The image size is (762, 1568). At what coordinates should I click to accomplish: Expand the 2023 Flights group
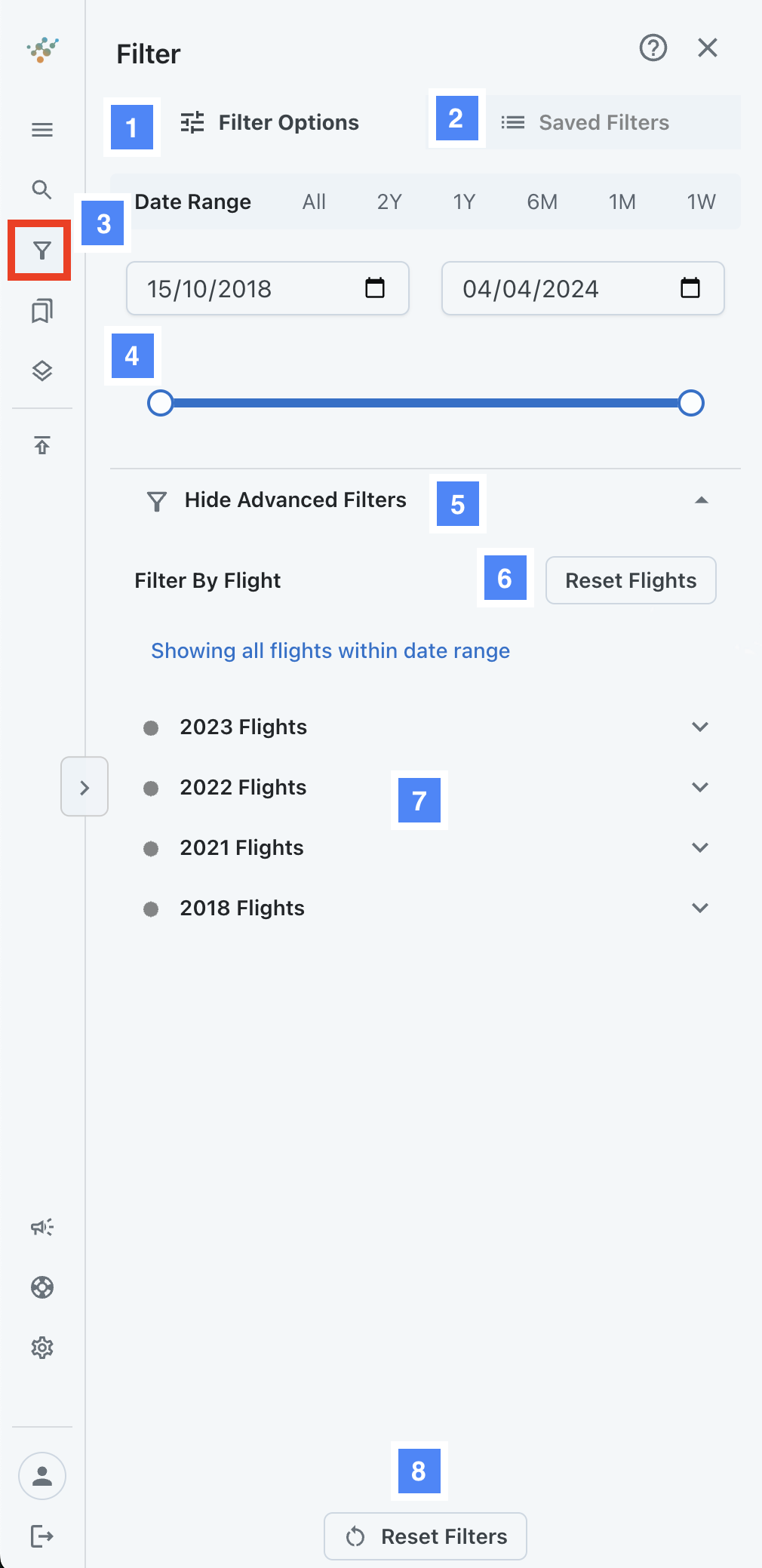coord(700,727)
